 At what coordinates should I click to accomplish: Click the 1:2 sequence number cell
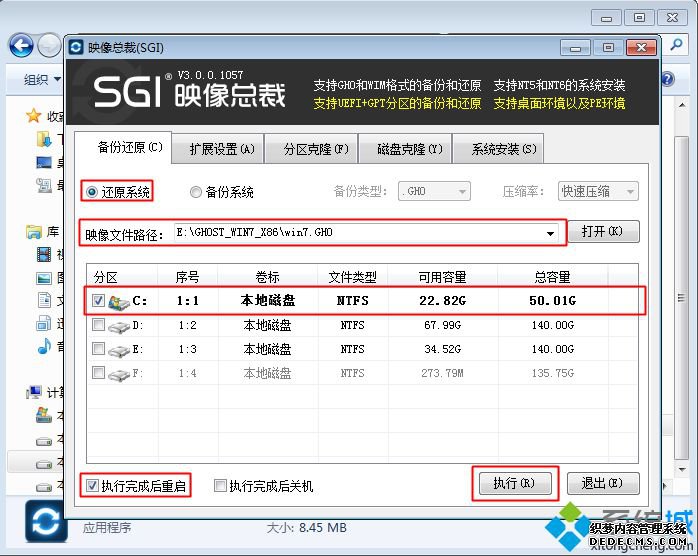point(187,325)
